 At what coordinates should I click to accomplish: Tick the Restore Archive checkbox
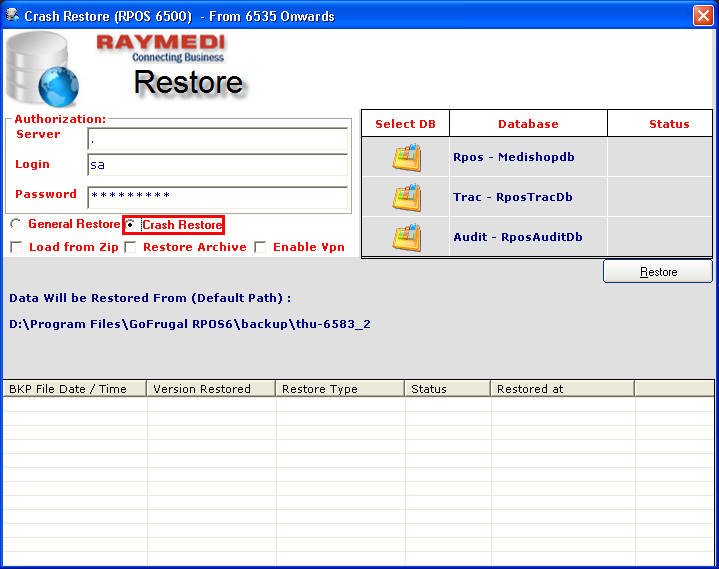[x=131, y=247]
